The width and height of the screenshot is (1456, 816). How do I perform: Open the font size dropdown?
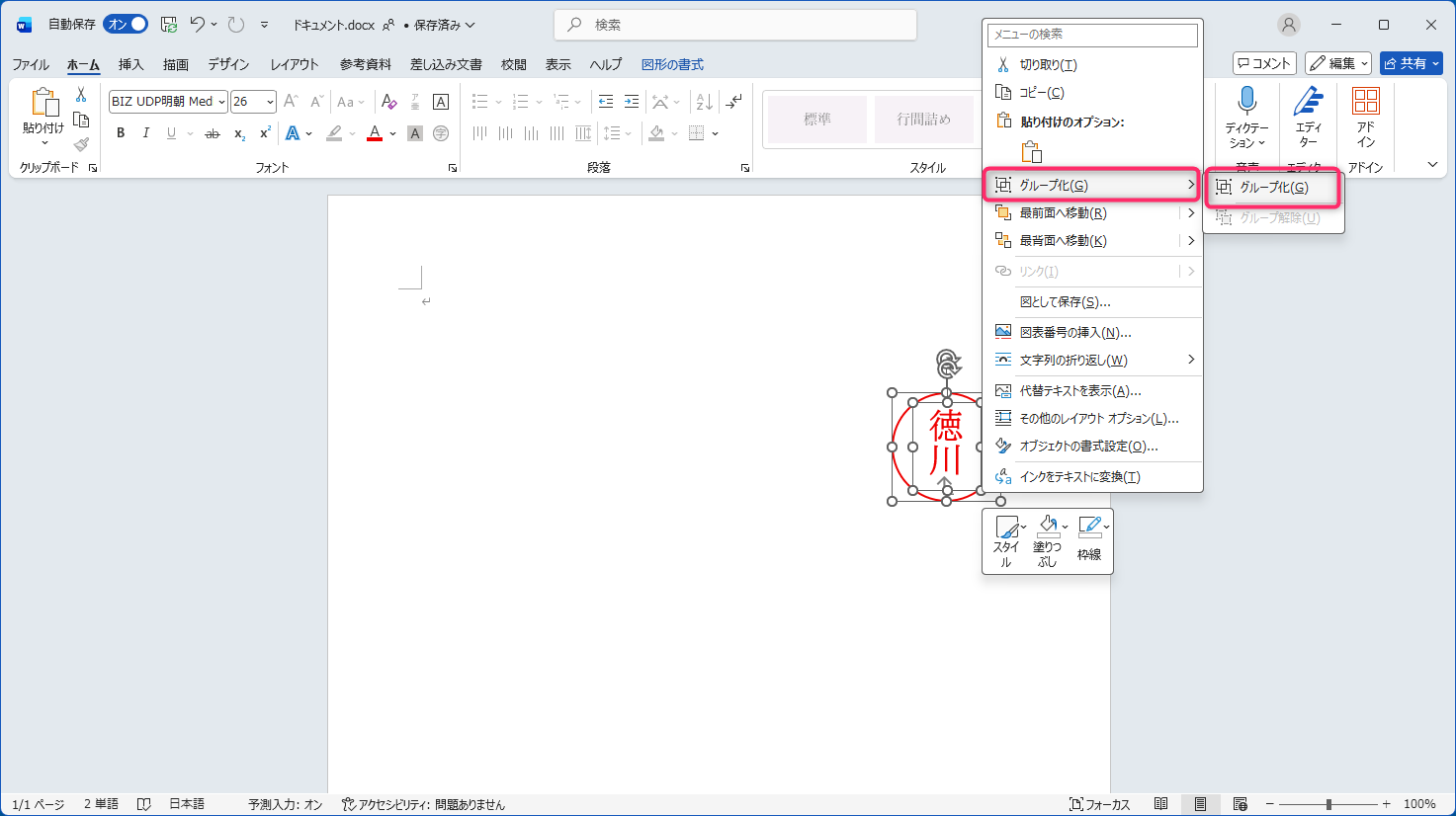270,102
